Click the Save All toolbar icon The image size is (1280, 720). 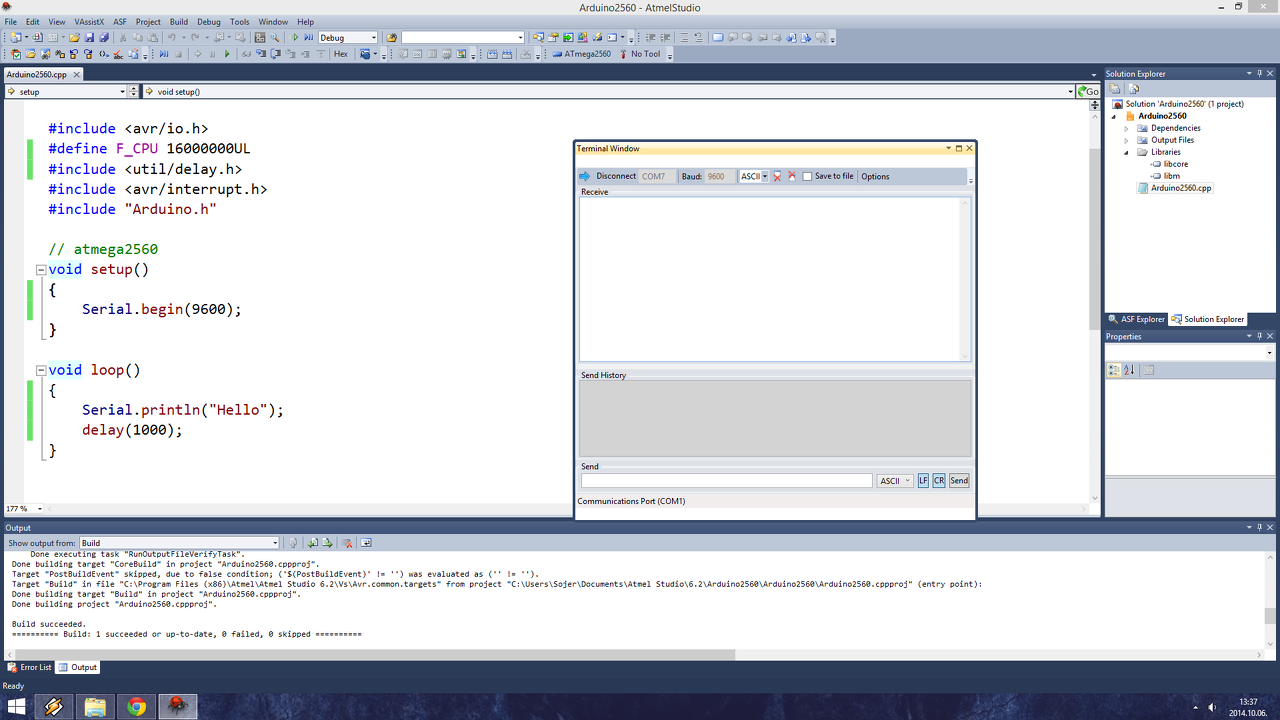tap(104, 38)
